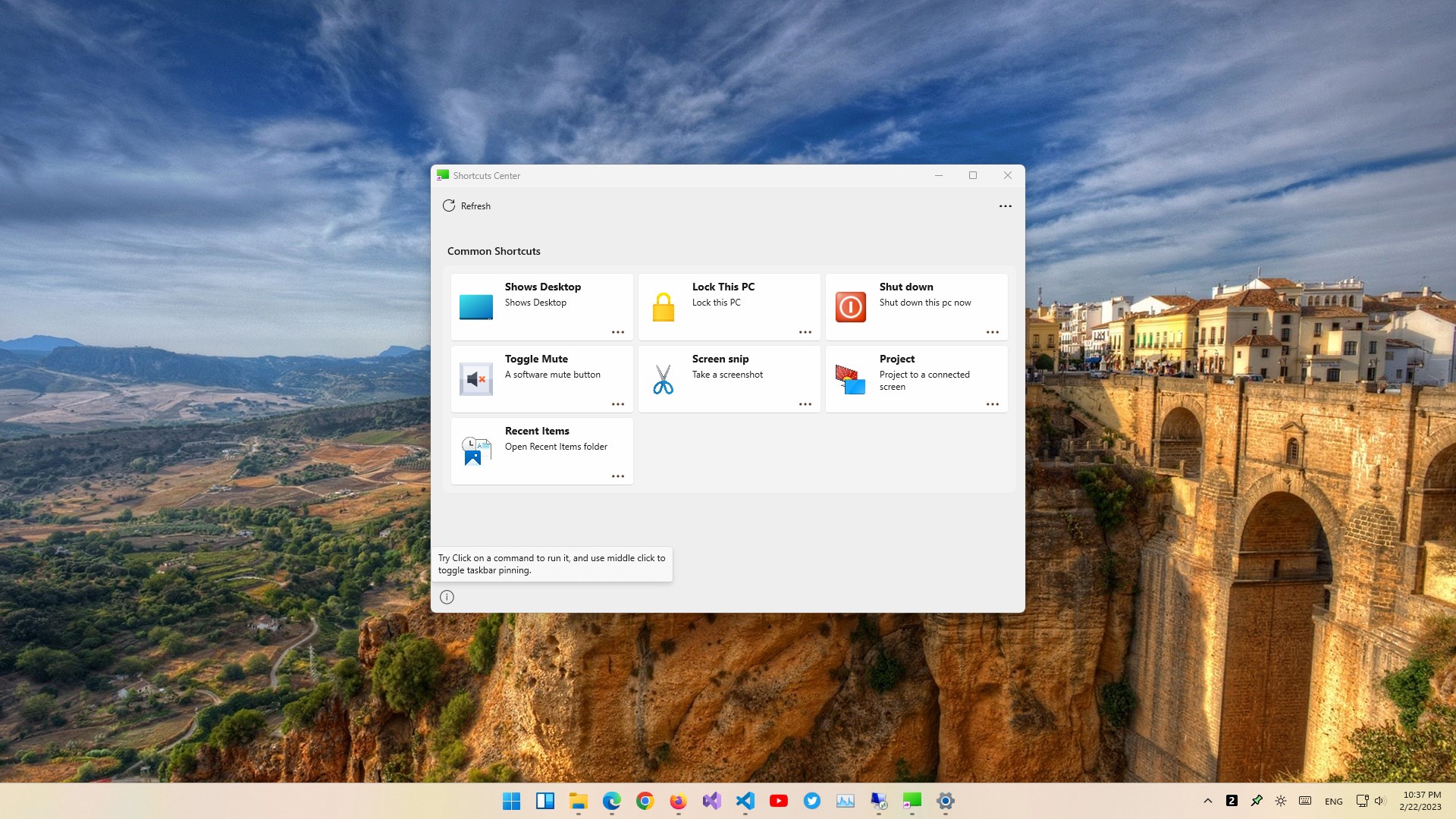Click the Screen snip scissors icon
This screenshot has height=819, width=1456.
664,379
